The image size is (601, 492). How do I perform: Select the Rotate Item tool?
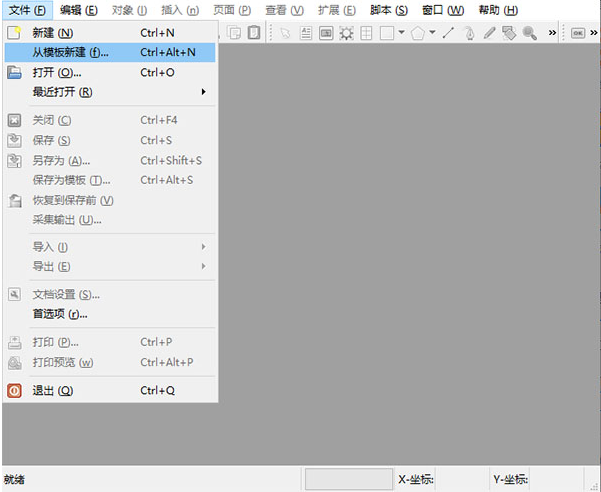coord(509,33)
